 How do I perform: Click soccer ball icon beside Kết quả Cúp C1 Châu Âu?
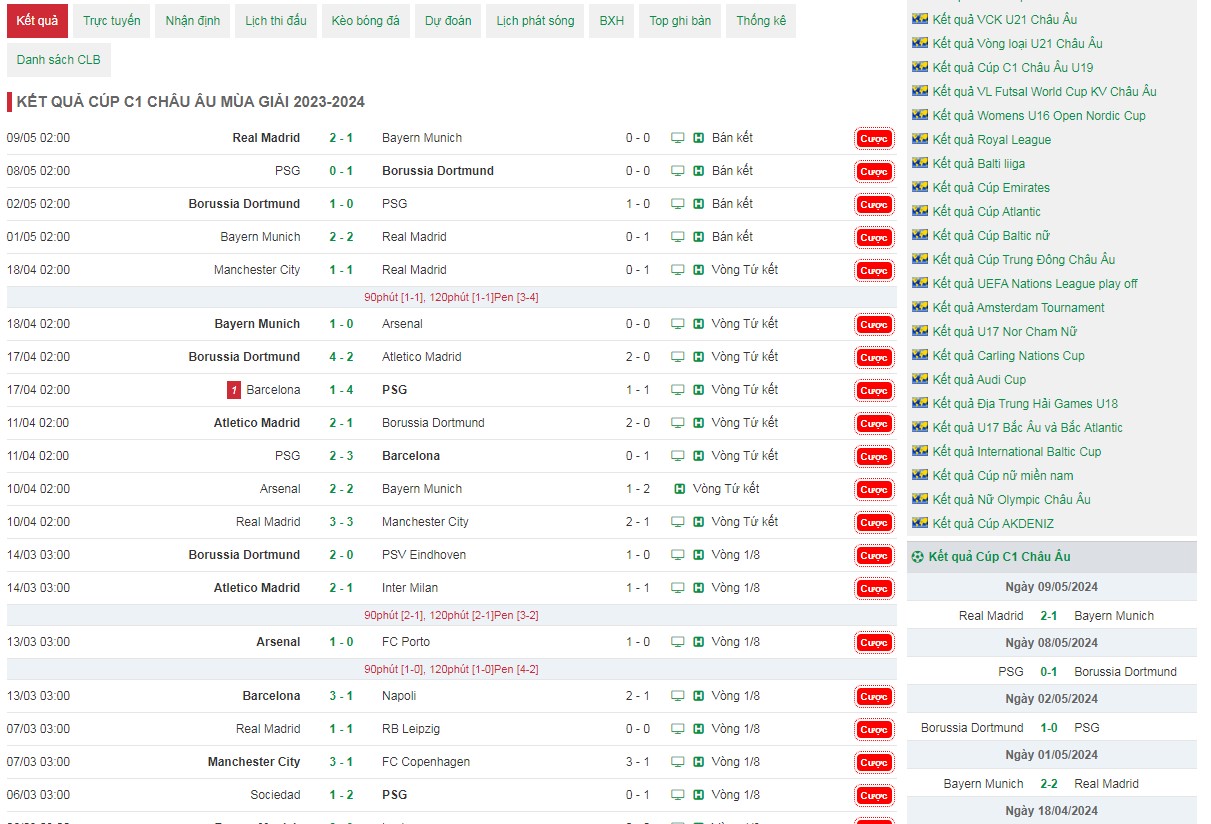pos(918,557)
